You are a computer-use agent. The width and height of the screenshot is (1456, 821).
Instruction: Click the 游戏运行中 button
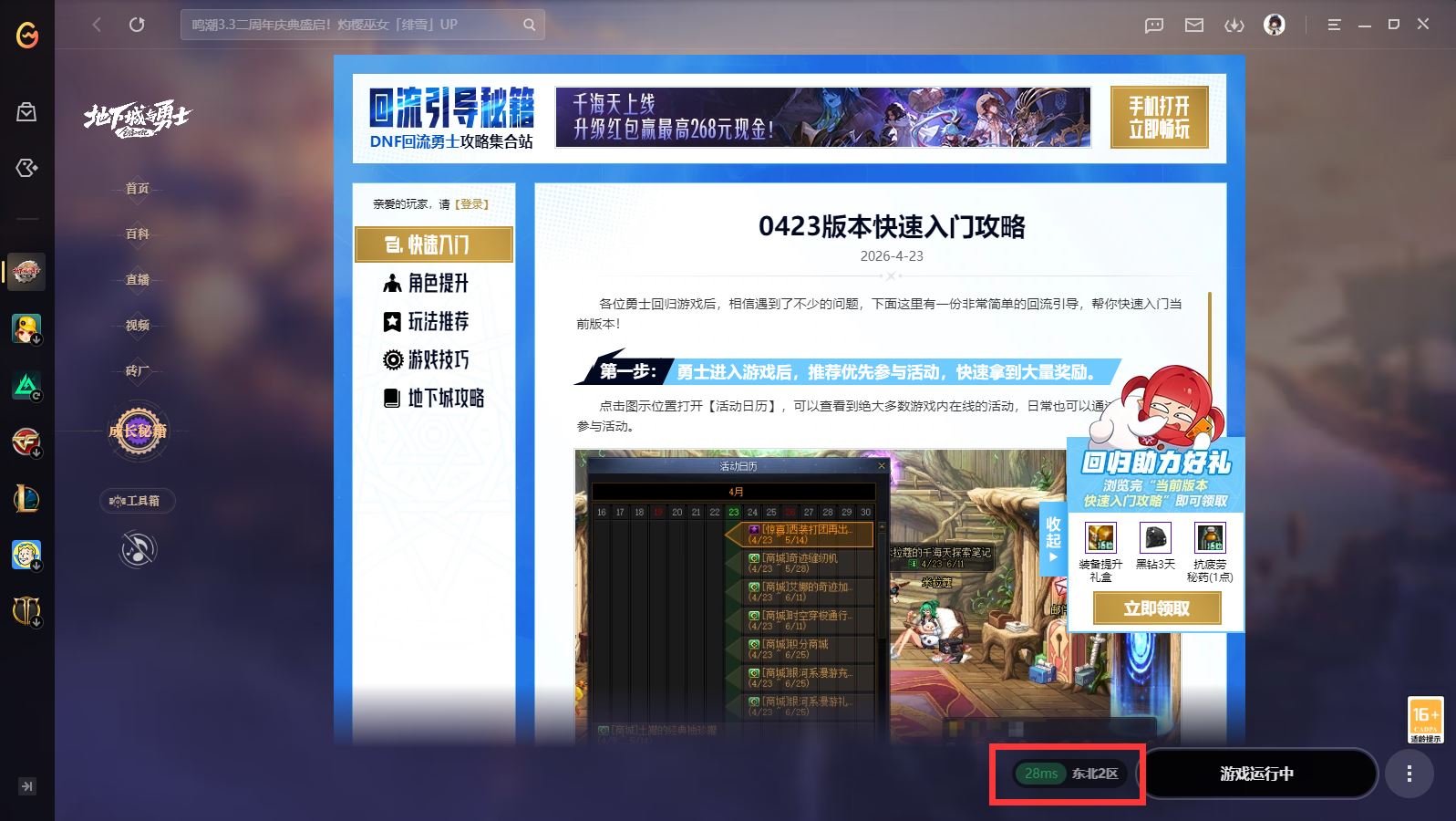1257,774
